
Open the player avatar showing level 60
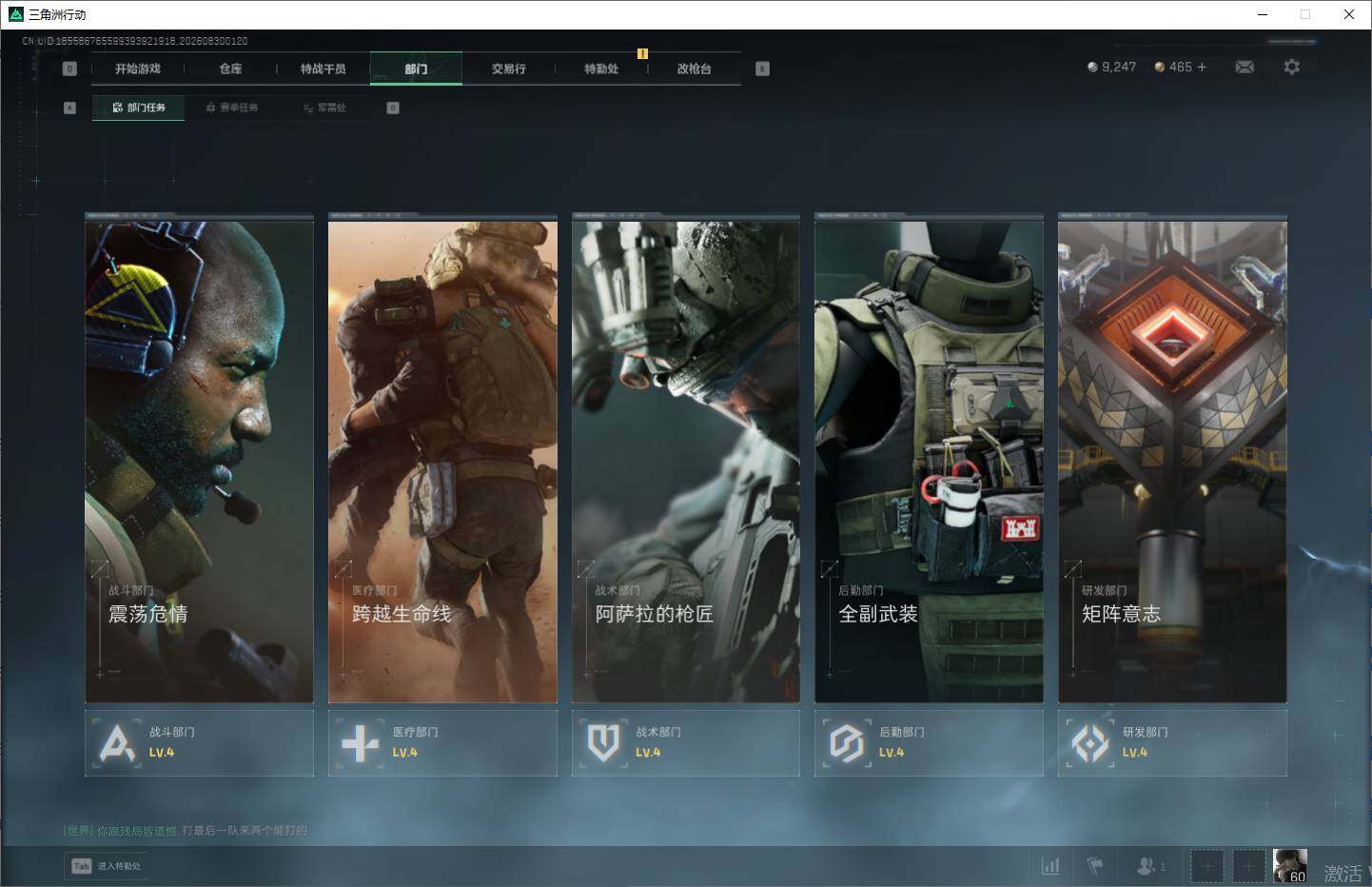[x=1290, y=866]
